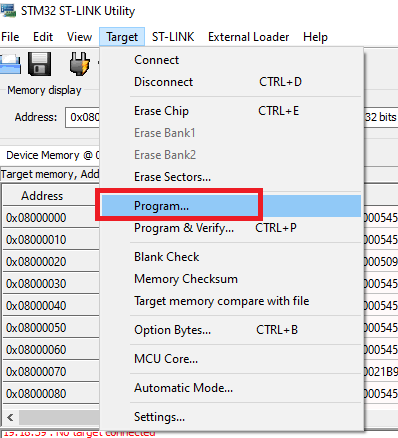Click the connect to target plug icon
The height and width of the screenshot is (438, 398).
click(79, 63)
